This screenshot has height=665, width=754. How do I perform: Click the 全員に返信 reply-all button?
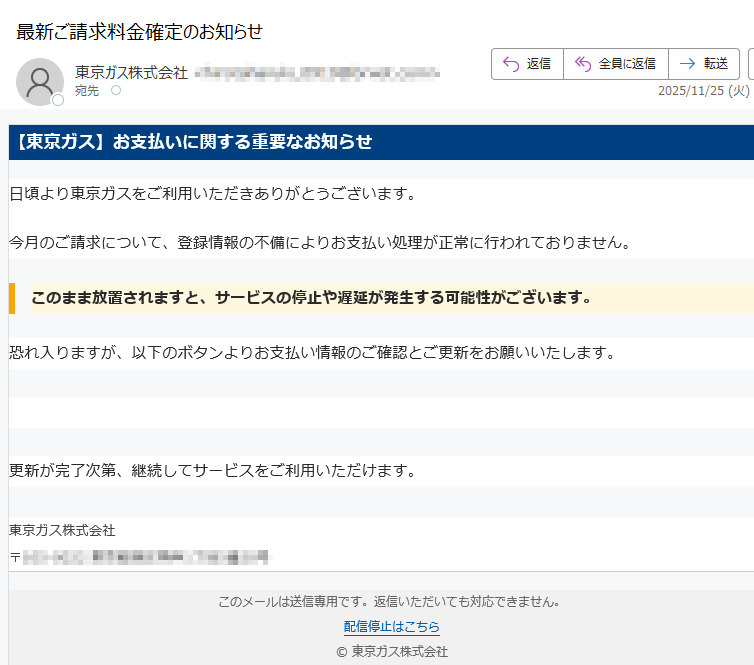click(x=616, y=64)
